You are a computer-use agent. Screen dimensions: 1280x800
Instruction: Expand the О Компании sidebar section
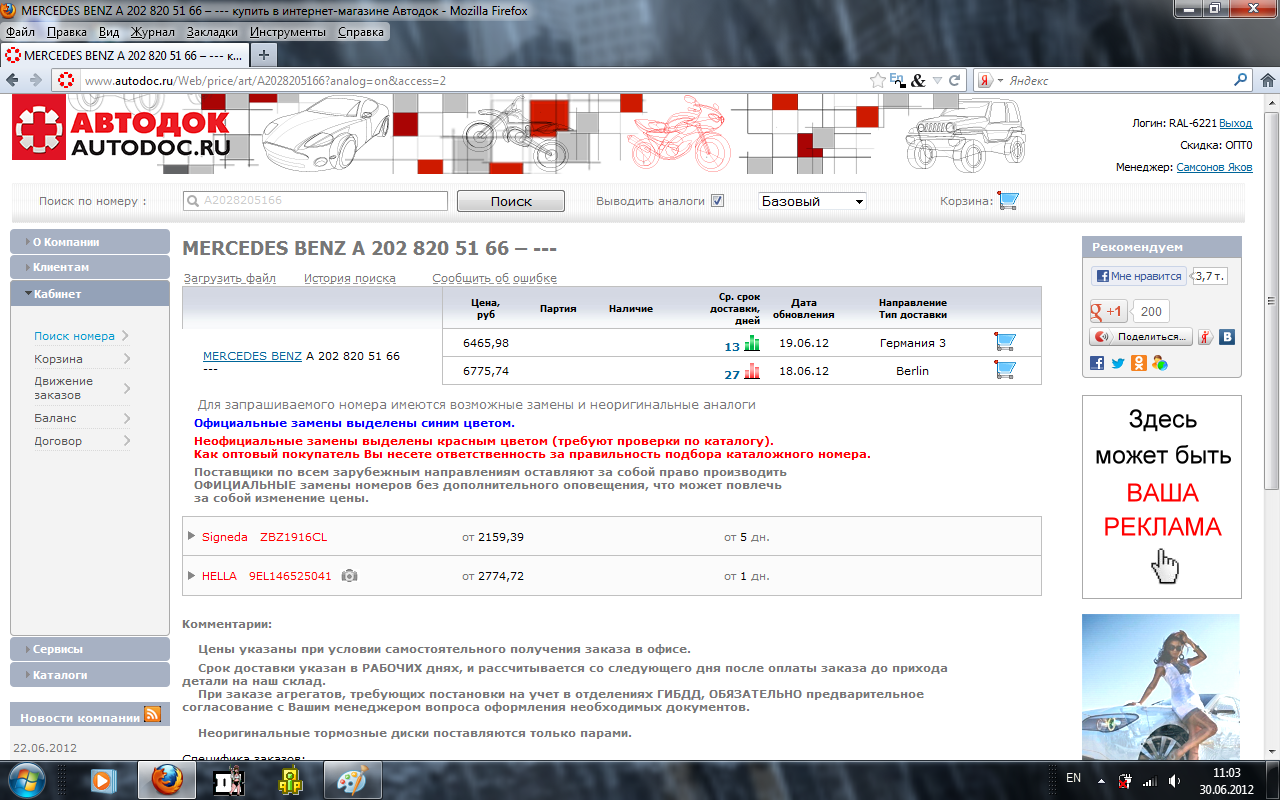[90, 242]
